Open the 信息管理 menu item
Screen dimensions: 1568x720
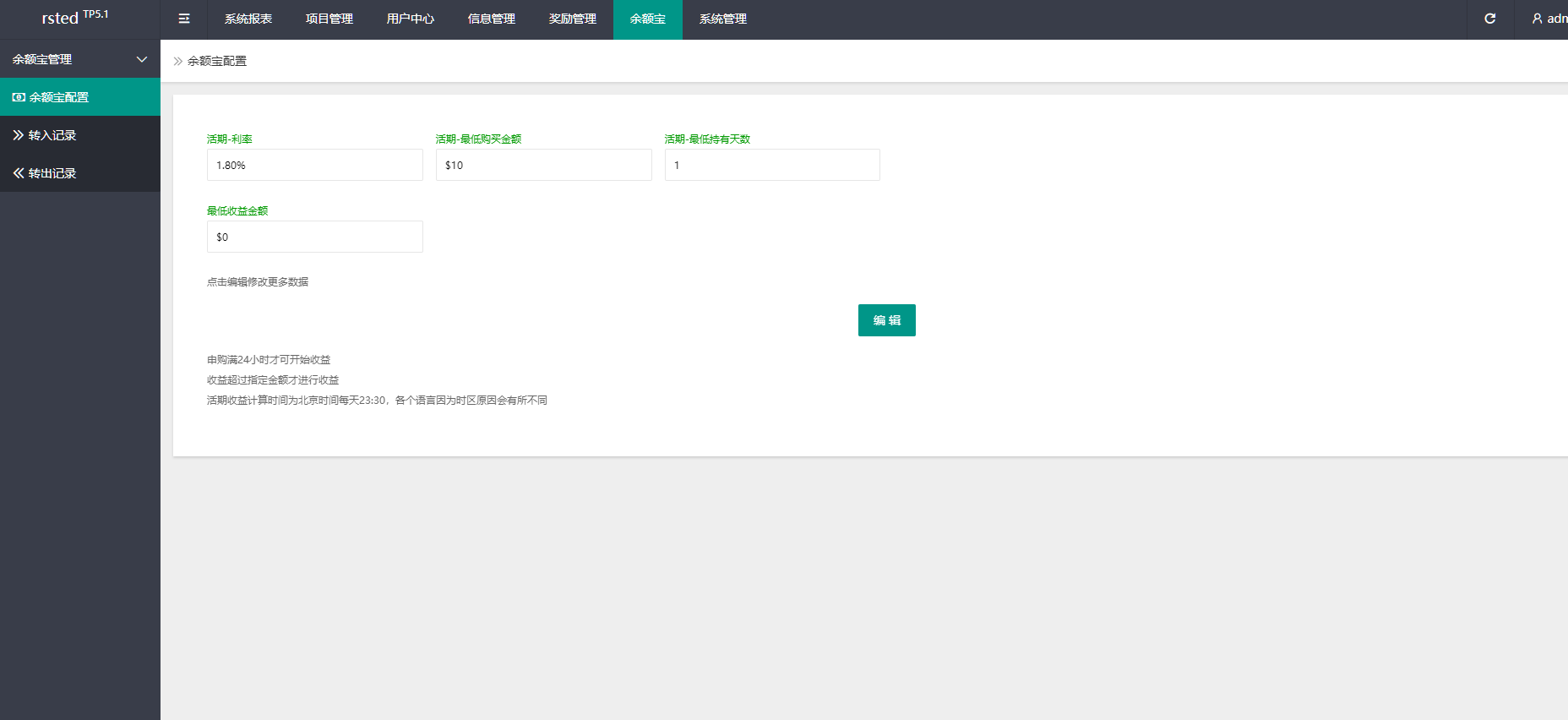(492, 19)
